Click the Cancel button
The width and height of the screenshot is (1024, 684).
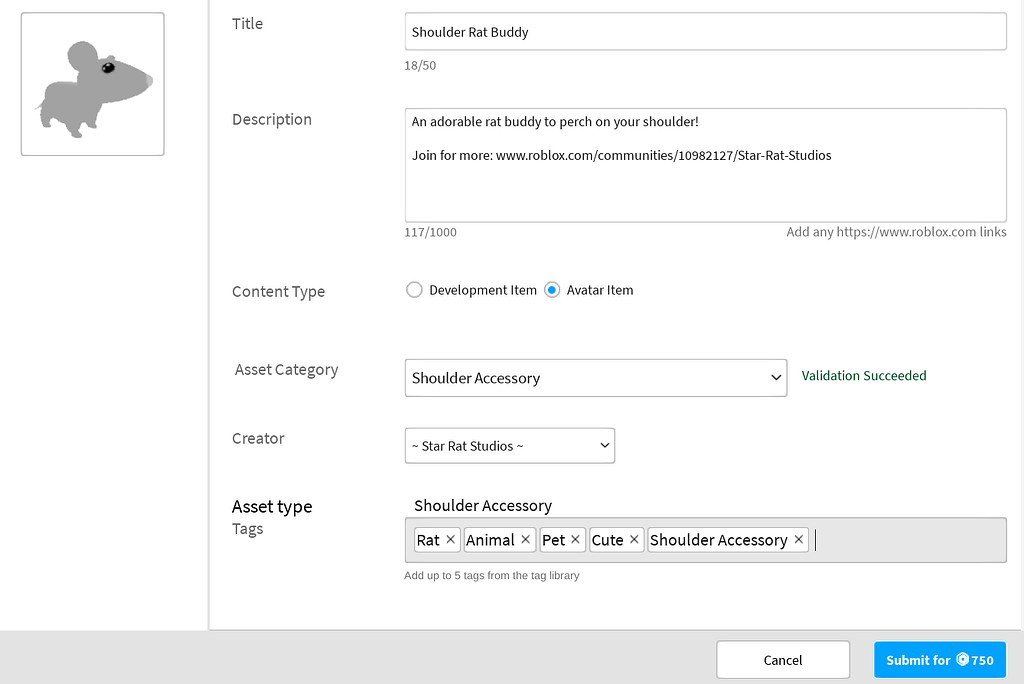coord(782,660)
